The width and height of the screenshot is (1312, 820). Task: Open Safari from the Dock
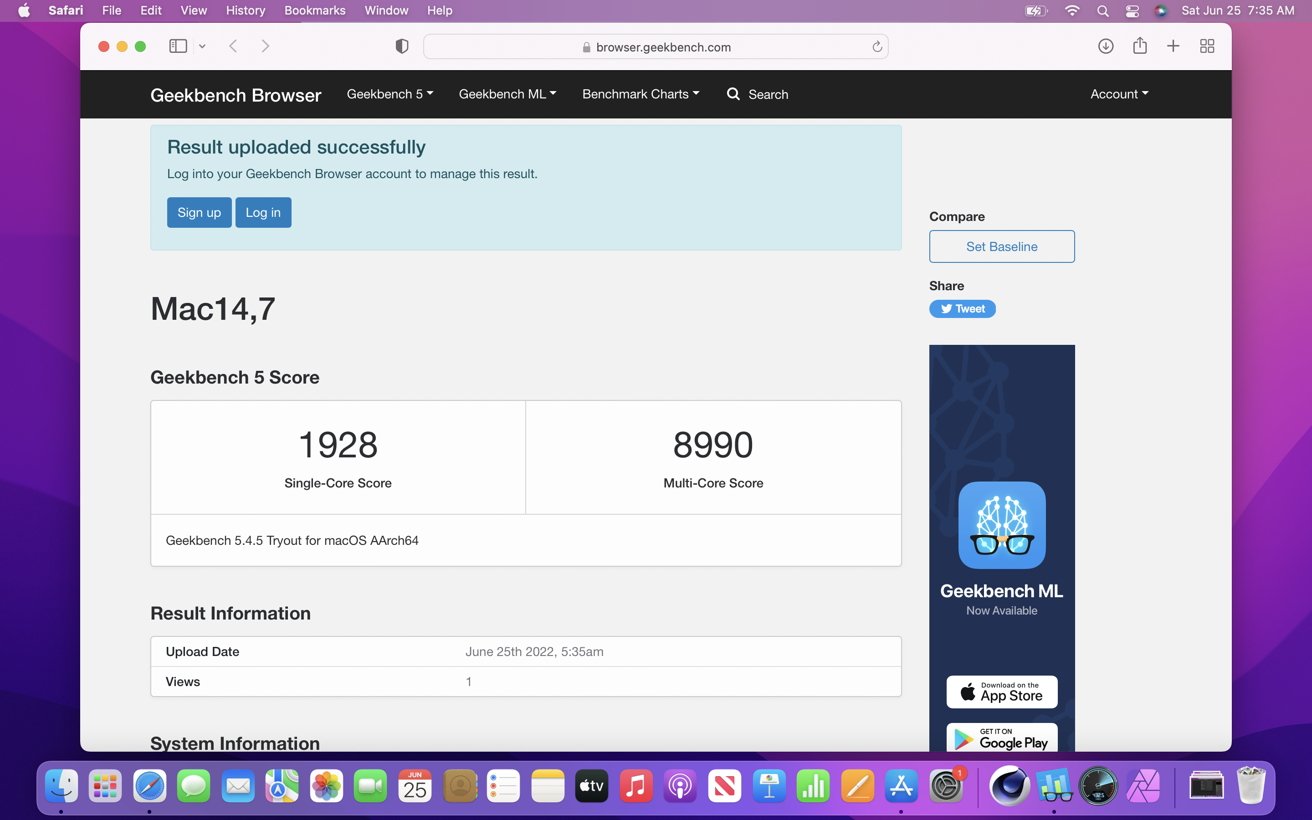(x=150, y=786)
